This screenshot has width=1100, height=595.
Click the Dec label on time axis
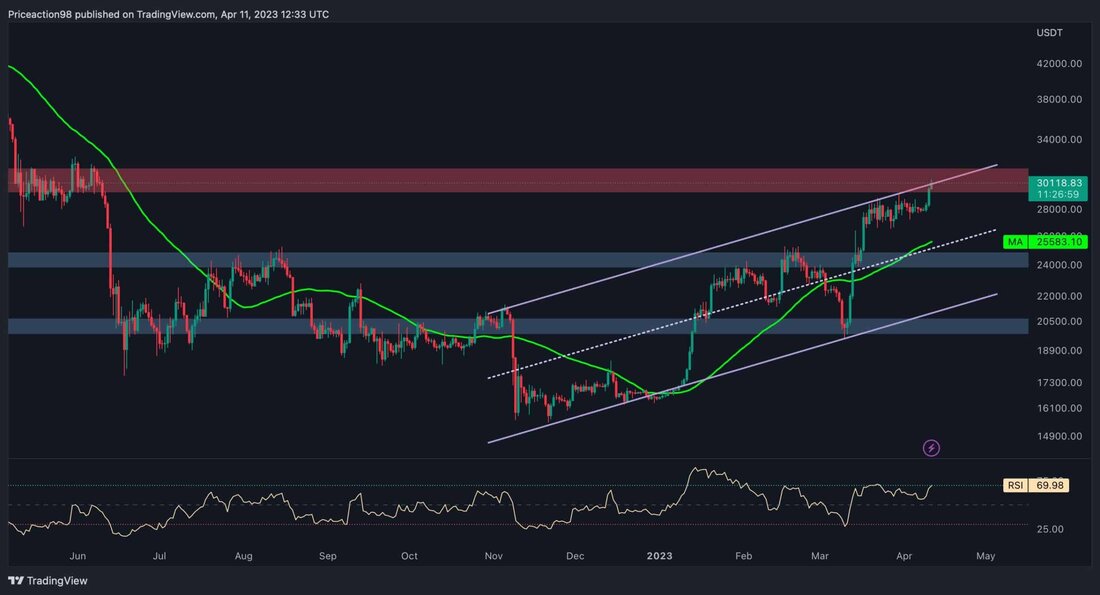575,556
